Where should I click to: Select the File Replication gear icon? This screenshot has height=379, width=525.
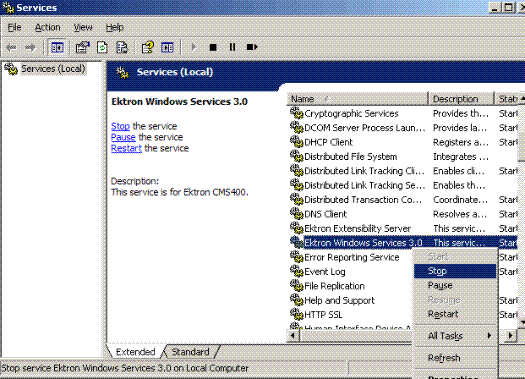pyautogui.click(x=297, y=285)
